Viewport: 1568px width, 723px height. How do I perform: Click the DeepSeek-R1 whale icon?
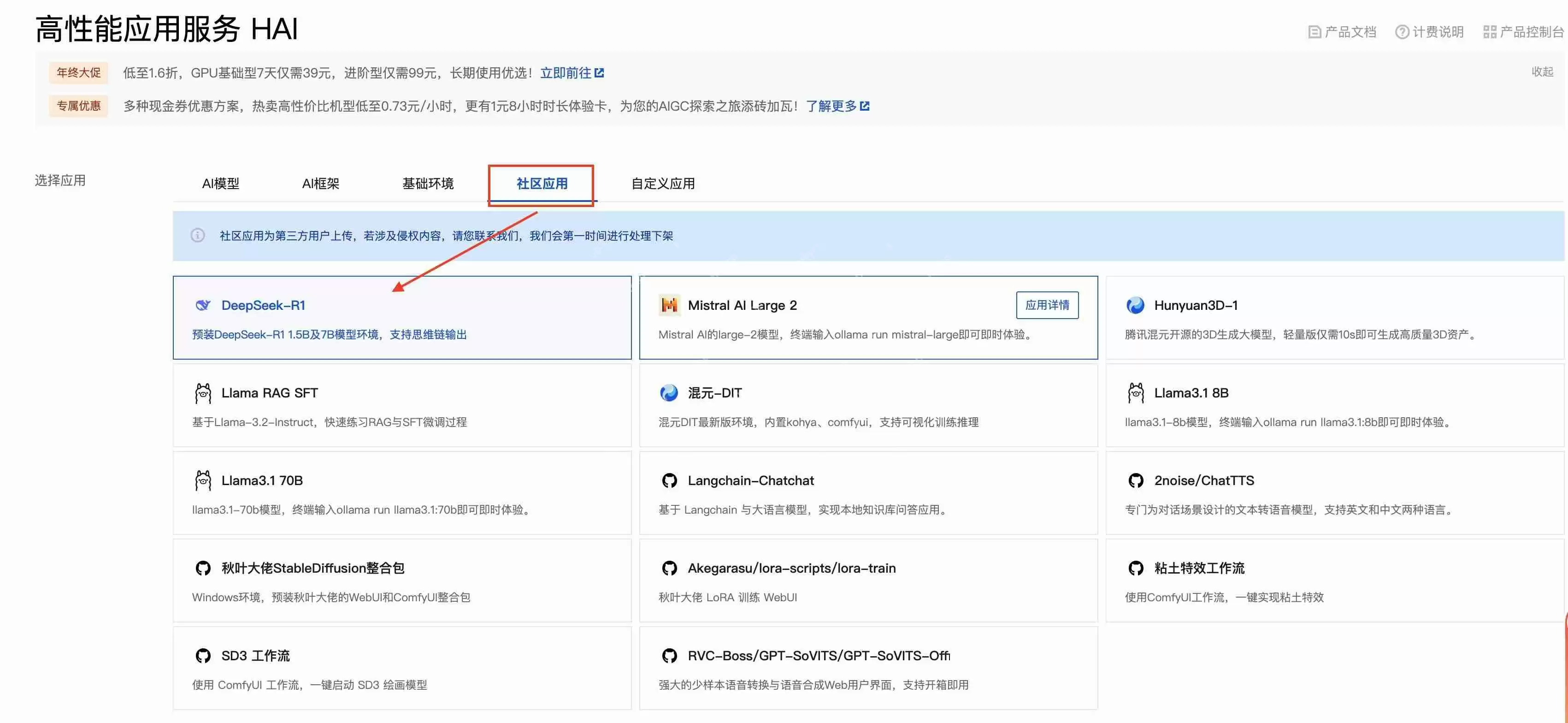point(203,305)
